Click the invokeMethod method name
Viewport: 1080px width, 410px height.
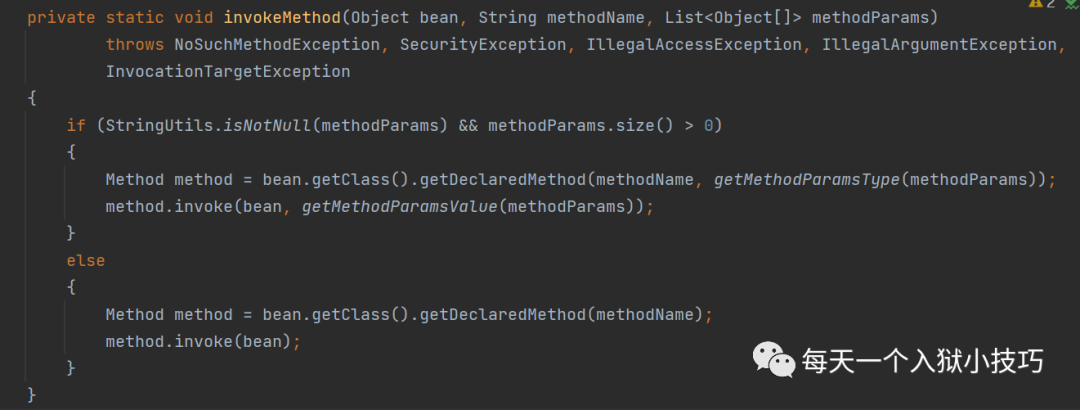pos(283,18)
